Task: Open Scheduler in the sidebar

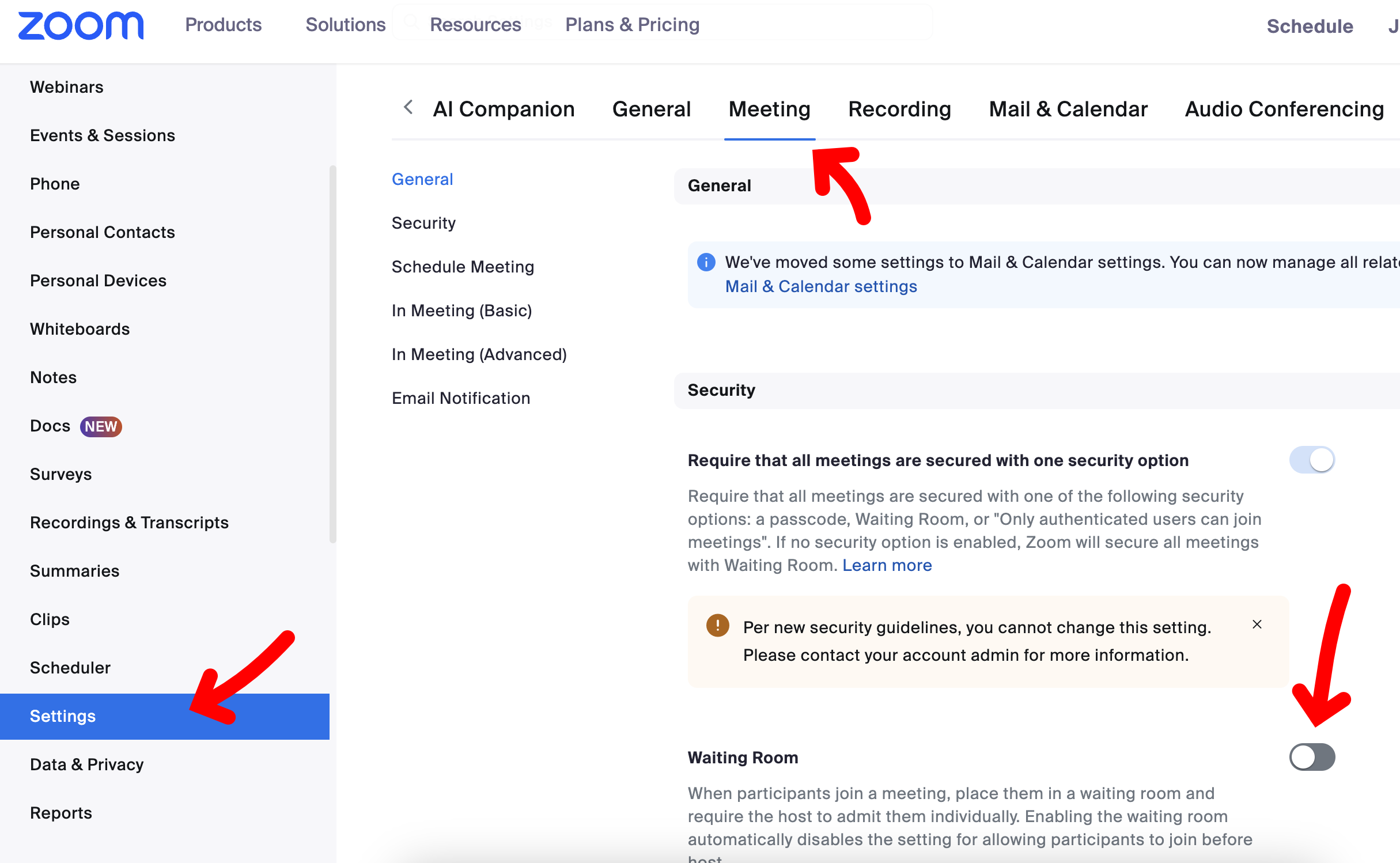Action: pos(70,668)
